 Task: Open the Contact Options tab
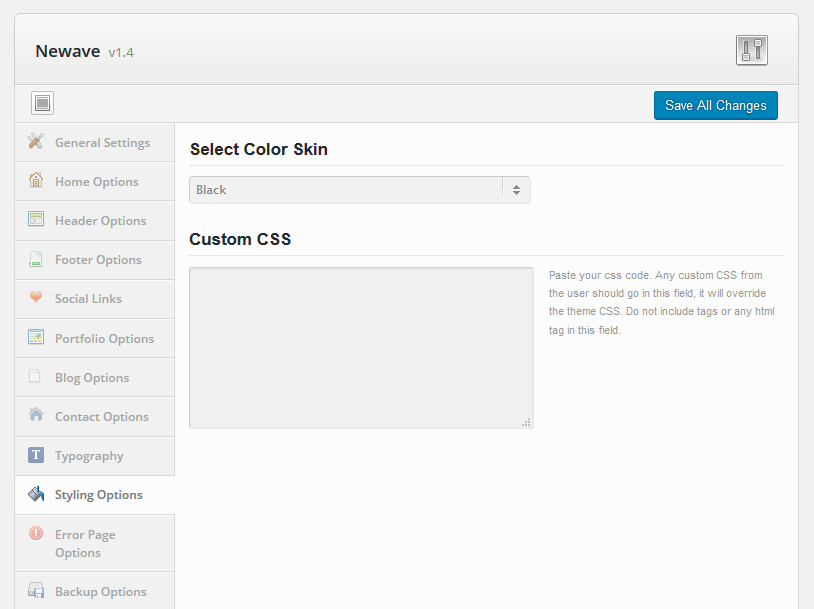[x=94, y=417]
